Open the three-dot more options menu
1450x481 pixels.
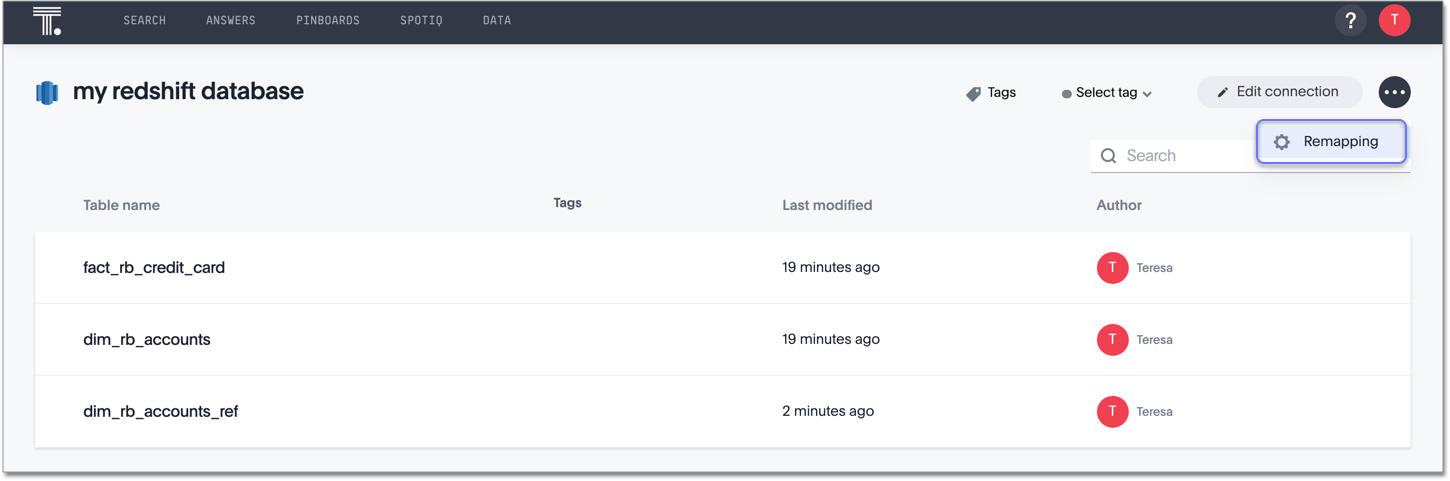point(1394,92)
